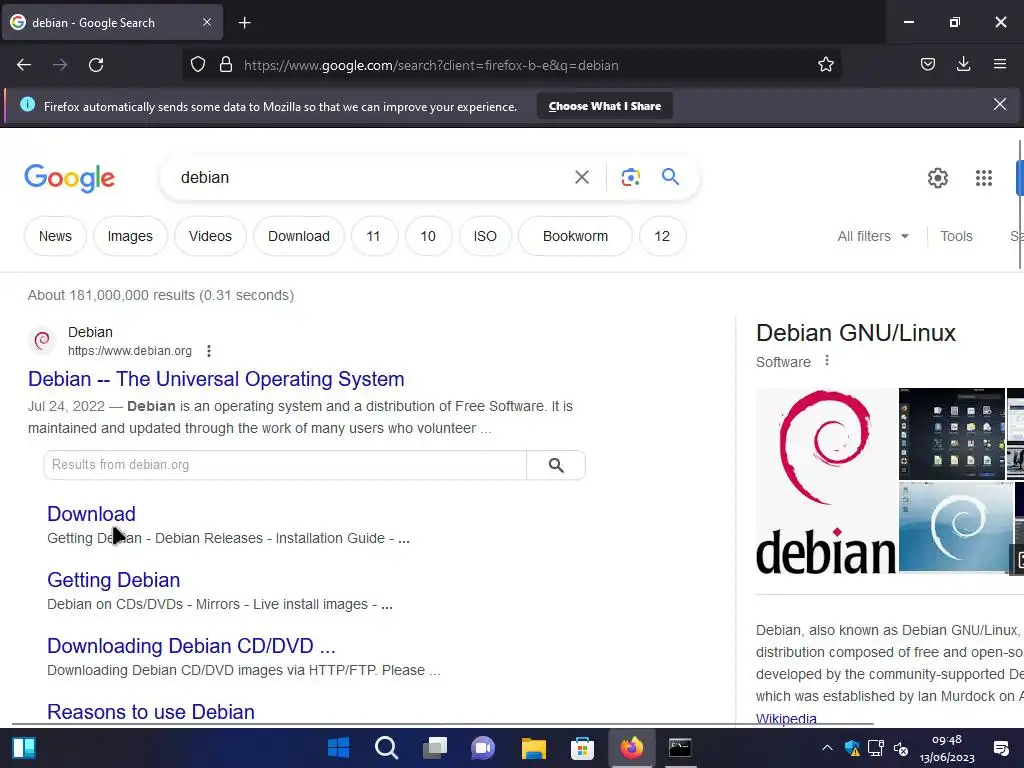Click the debian.org site search magnifier button

[x=556, y=465]
